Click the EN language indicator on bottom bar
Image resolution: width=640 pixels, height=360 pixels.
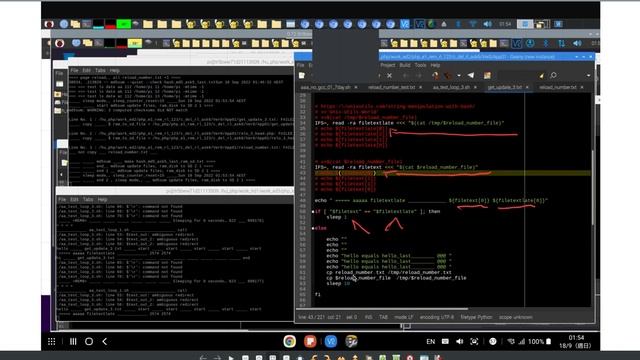(430, 342)
